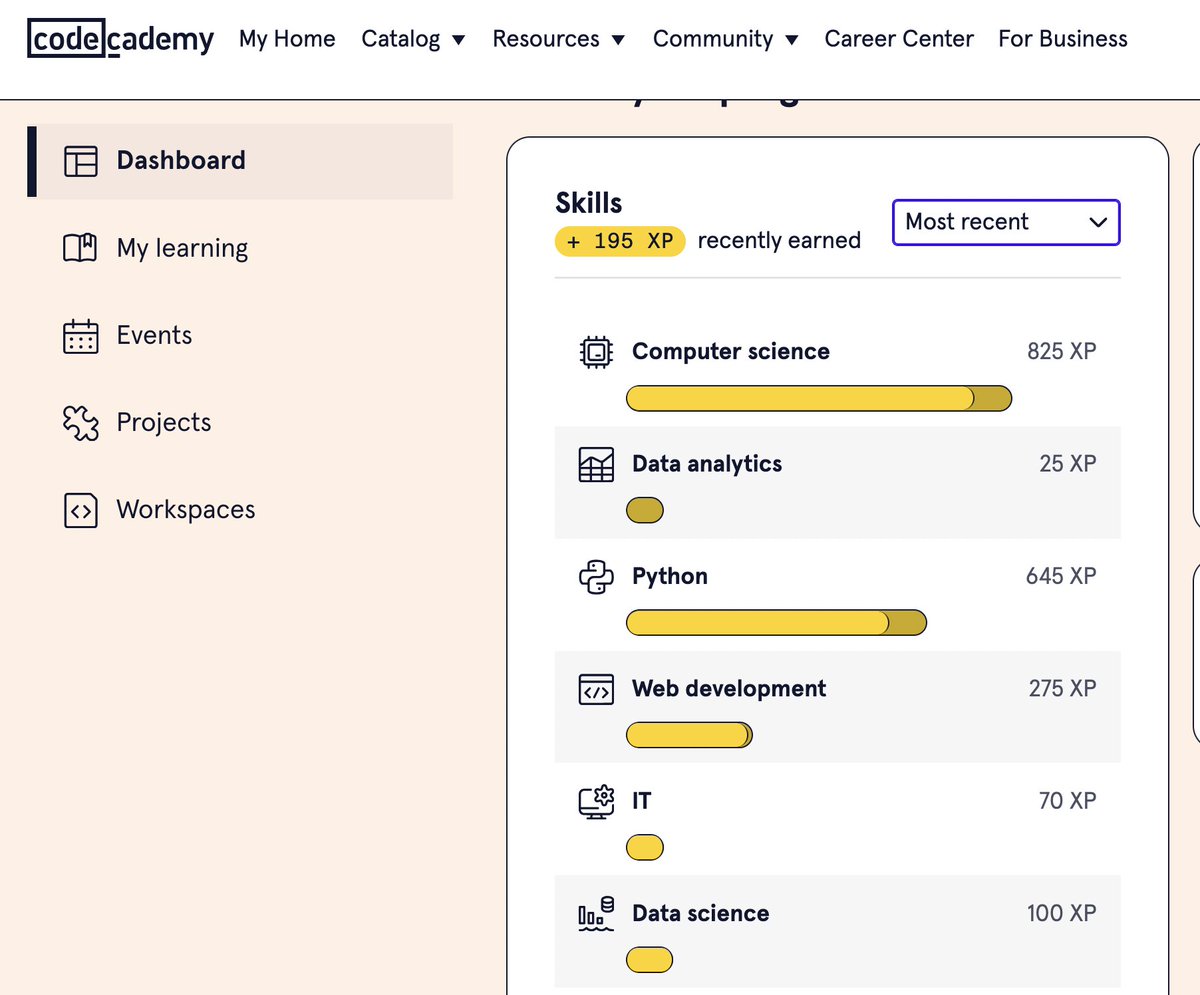Click the Skills heading
1200x995 pixels.
coord(589,203)
